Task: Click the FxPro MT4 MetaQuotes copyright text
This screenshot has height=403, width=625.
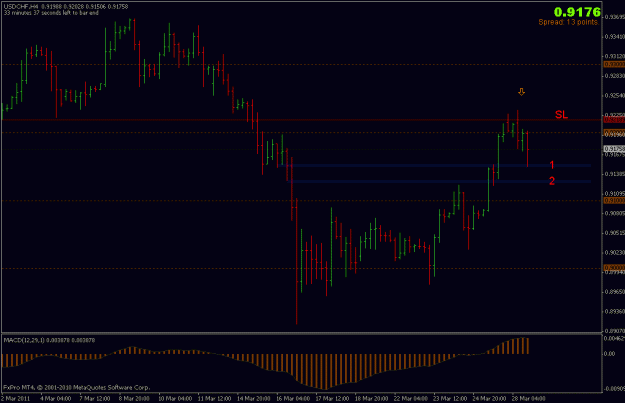Action: pos(77,387)
